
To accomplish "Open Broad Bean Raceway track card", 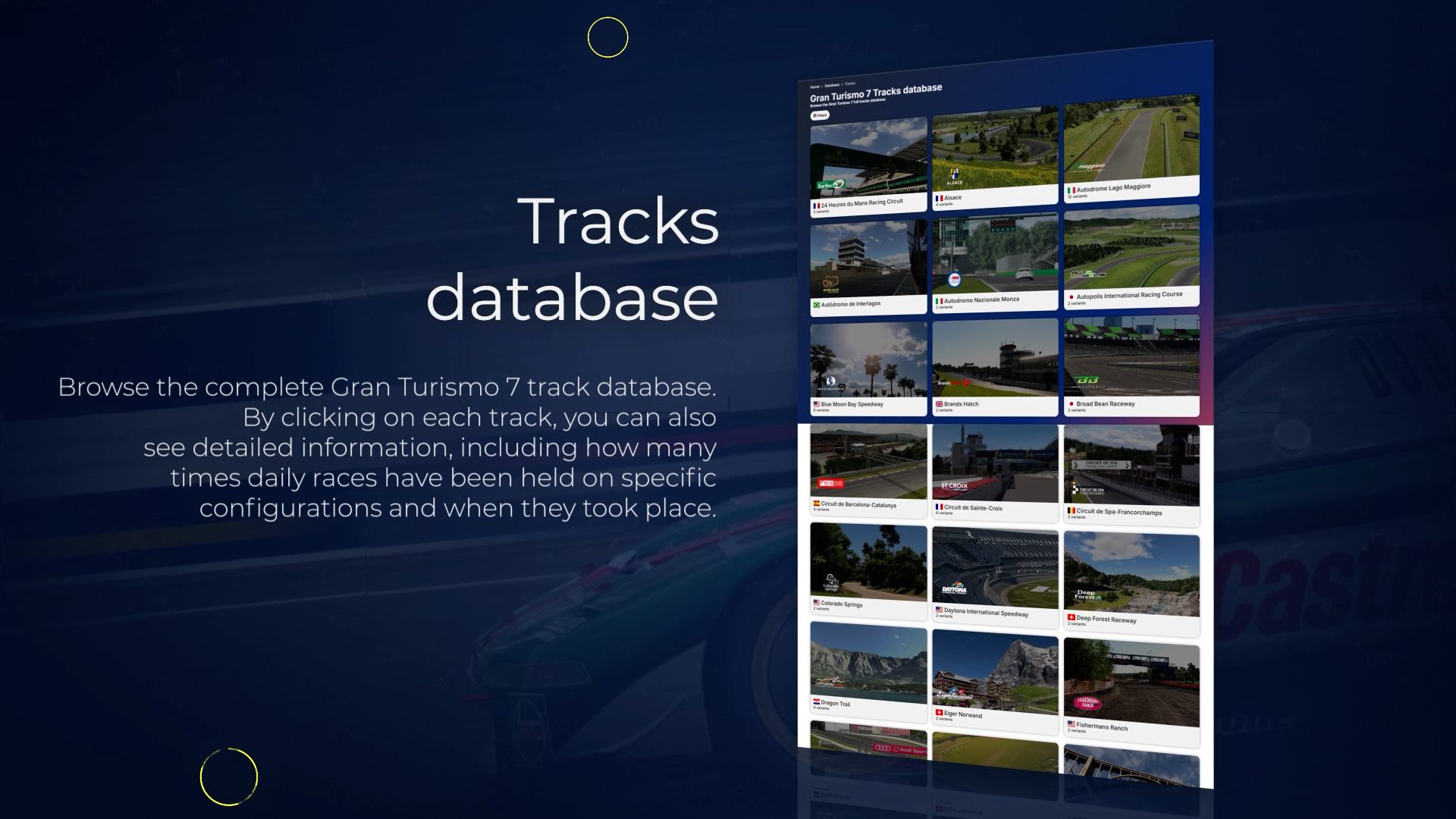I will 1131,358.
